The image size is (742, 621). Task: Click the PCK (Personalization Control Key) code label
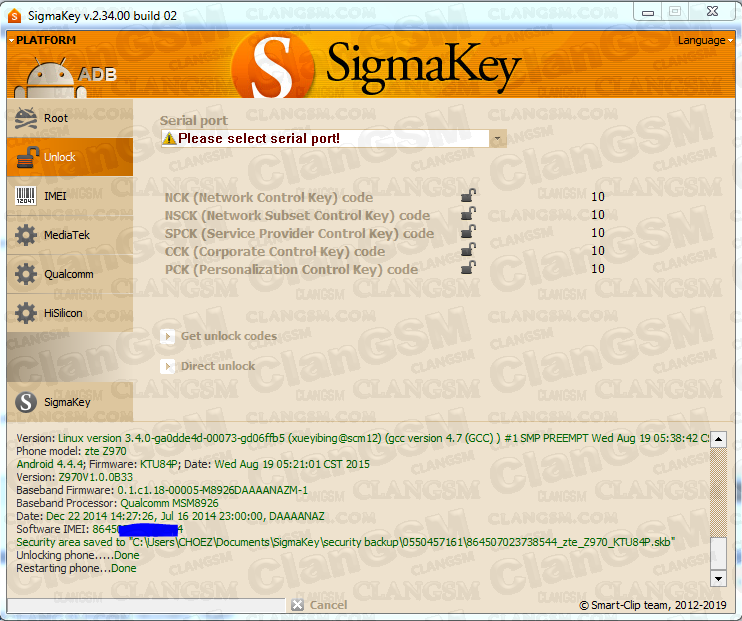tap(292, 269)
